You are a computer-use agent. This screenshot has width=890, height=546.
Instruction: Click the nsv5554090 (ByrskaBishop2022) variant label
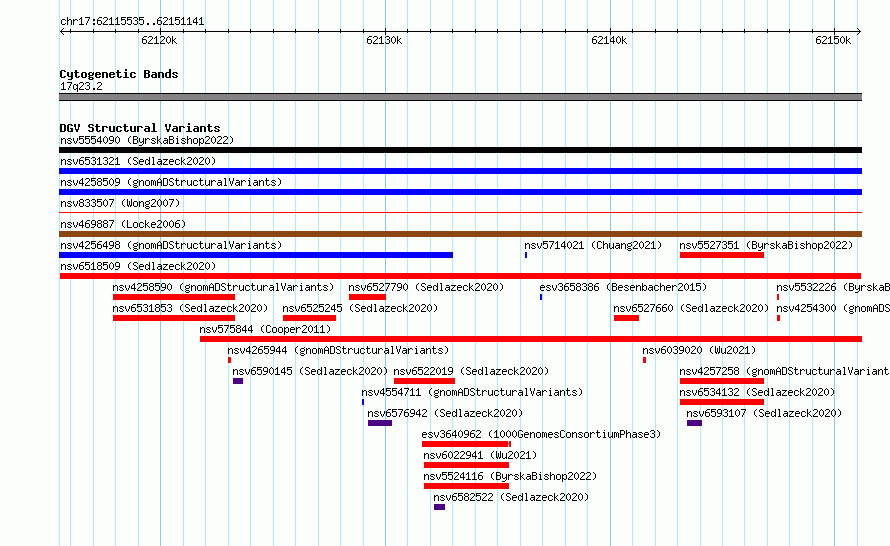(147, 140)
